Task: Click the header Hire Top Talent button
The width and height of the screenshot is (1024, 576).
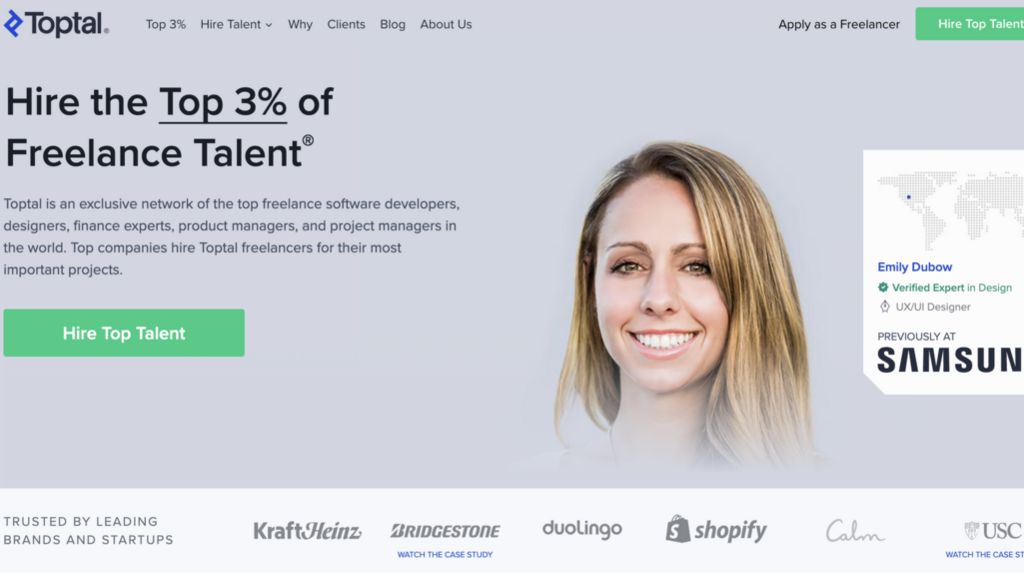Action: point(970,24)
